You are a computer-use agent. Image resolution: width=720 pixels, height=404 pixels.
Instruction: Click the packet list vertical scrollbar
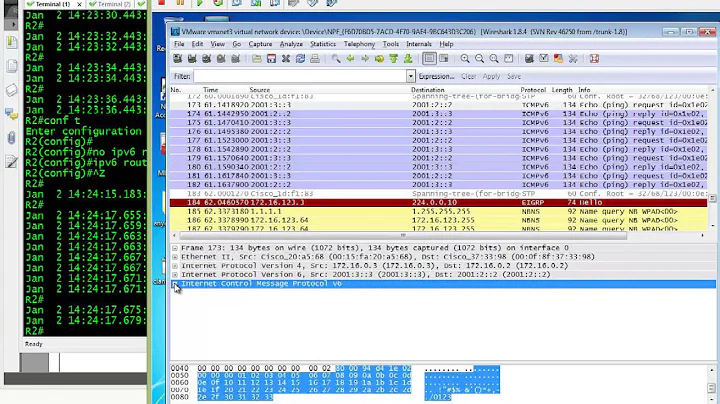click(x=712, y=199)
